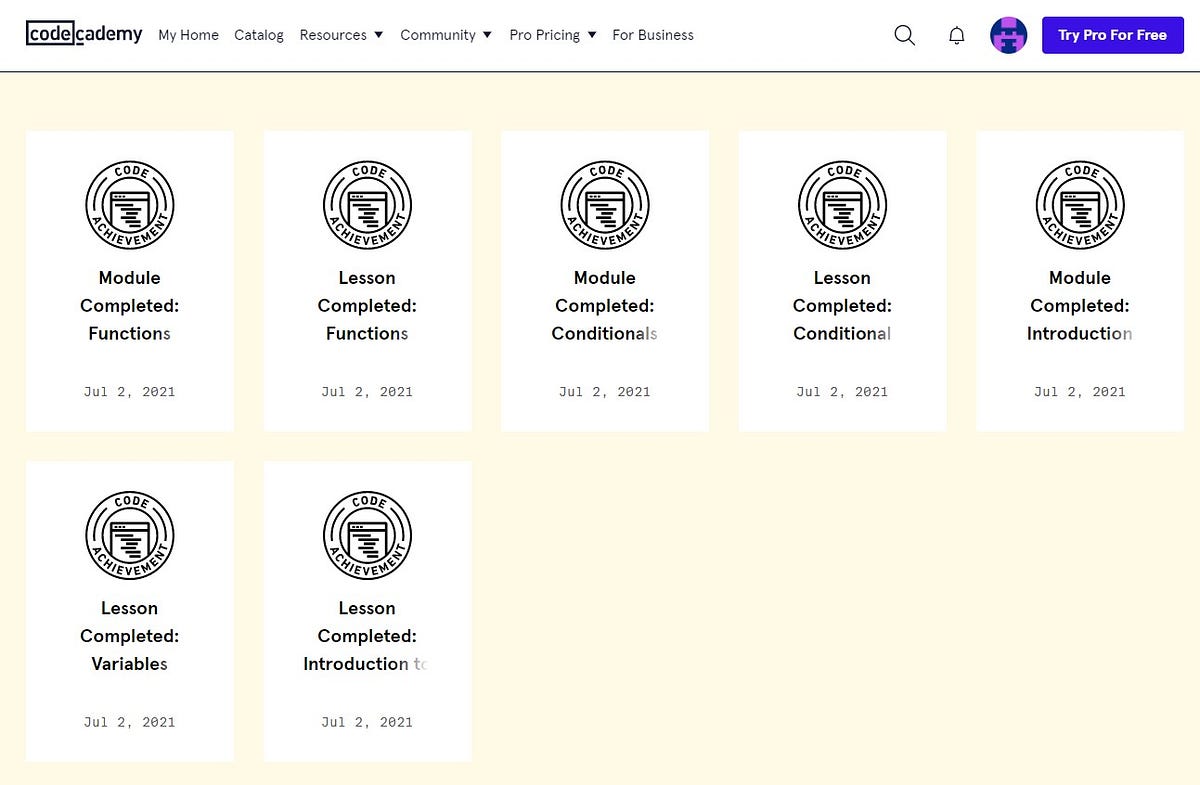This screenshot has width=1200, height=785.
Task: Open the search magnifier
Action: point(904,35)
